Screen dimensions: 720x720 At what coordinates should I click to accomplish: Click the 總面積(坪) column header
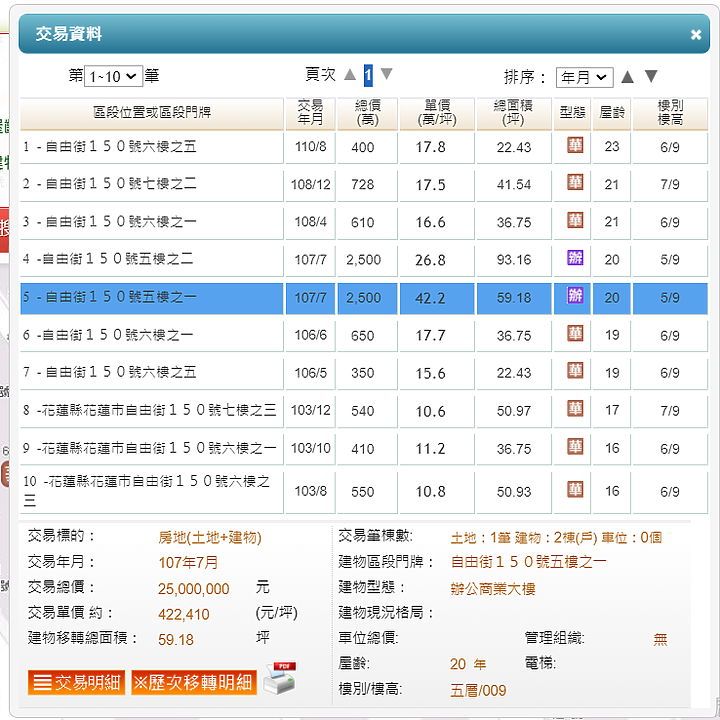click(513, 113)
